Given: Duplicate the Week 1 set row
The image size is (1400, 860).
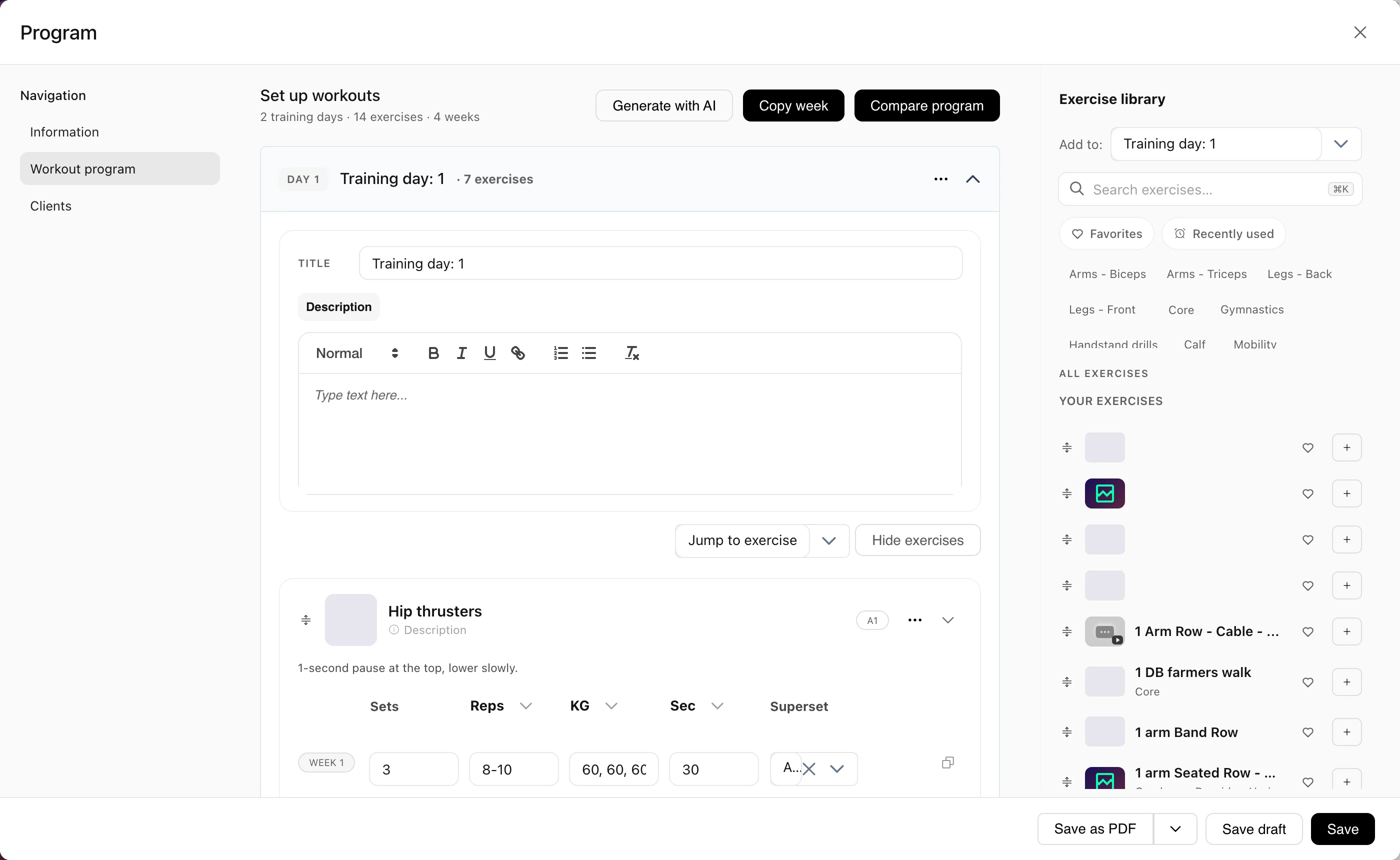Looking at the screenshot, I should point(948,762).
